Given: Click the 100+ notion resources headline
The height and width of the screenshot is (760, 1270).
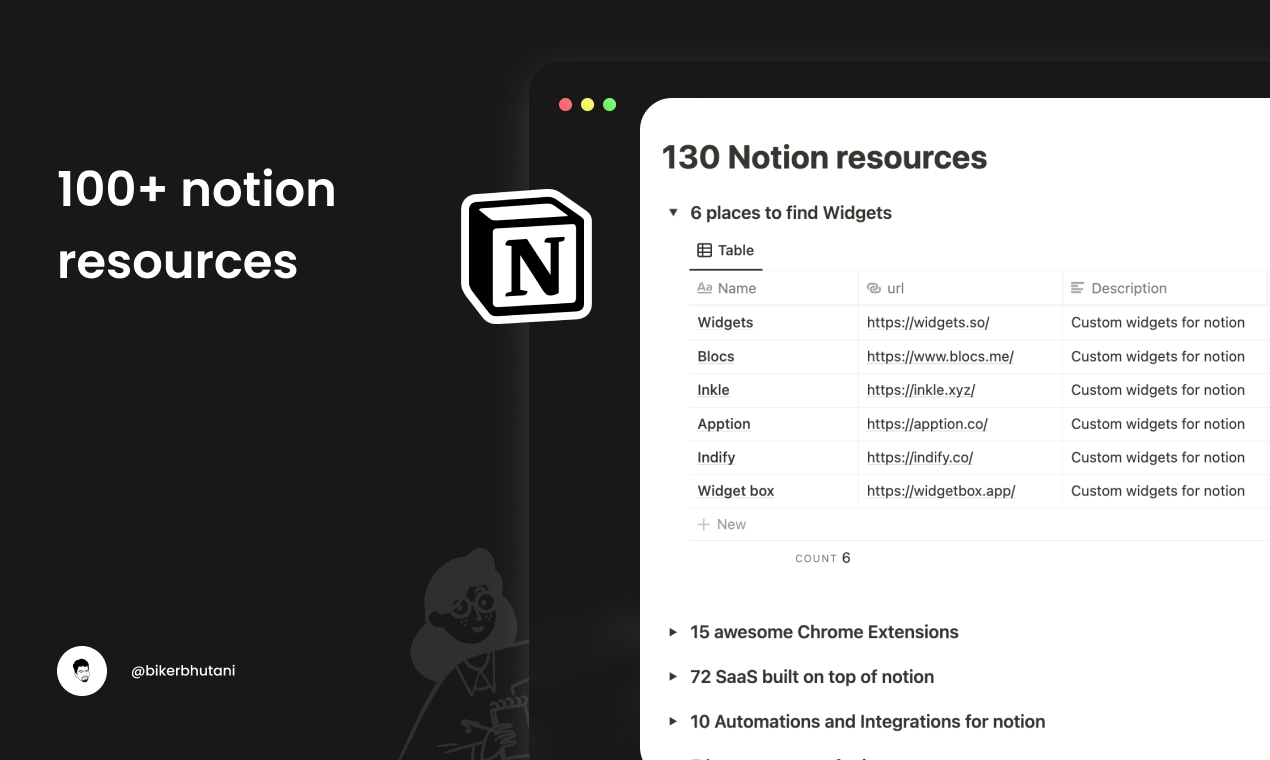Looking at the screenshot, I should pyautogui.click(x=196, y=225).
